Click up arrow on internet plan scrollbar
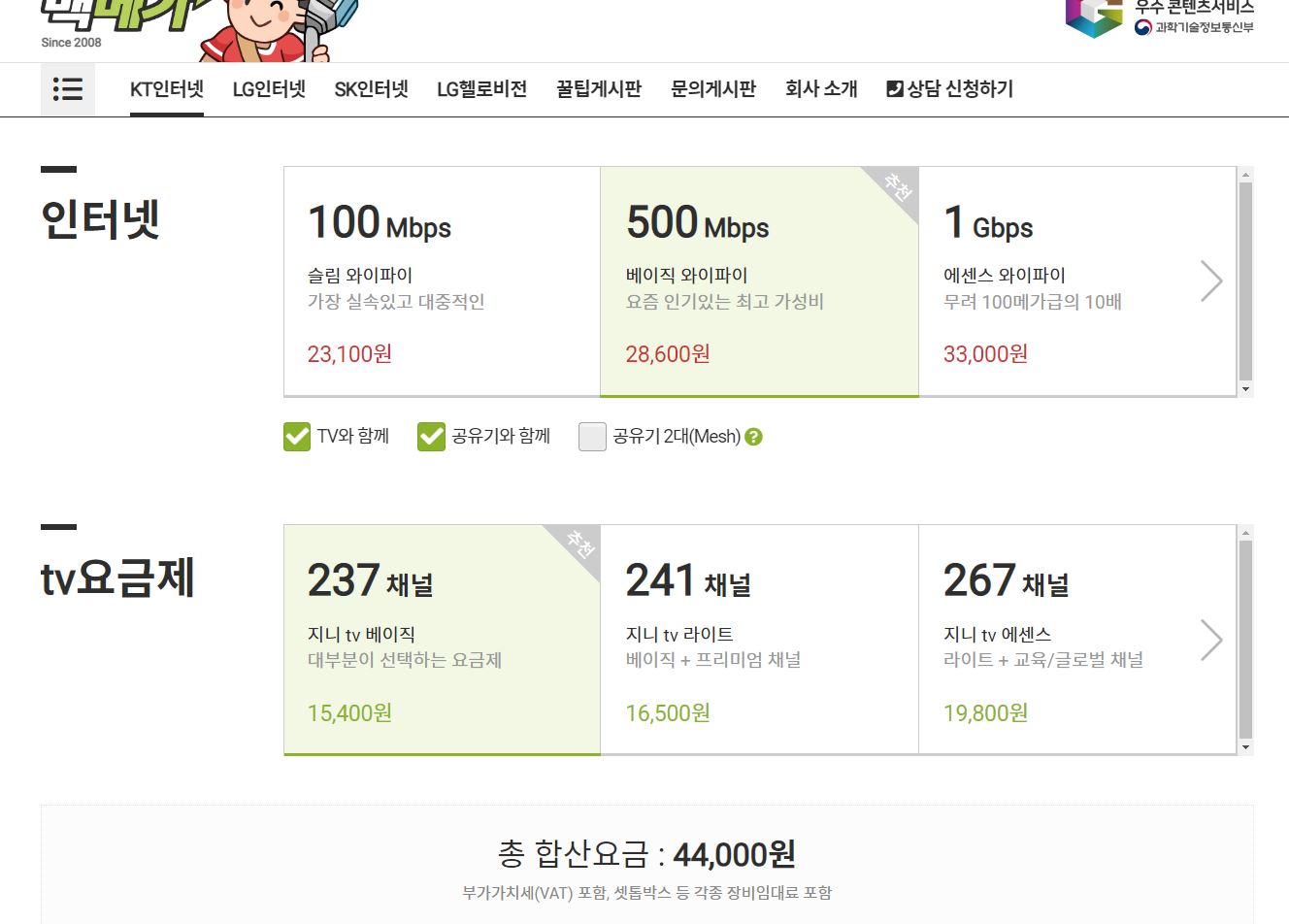This screenshot has height=924, width=1289. tap(1245, 176)
